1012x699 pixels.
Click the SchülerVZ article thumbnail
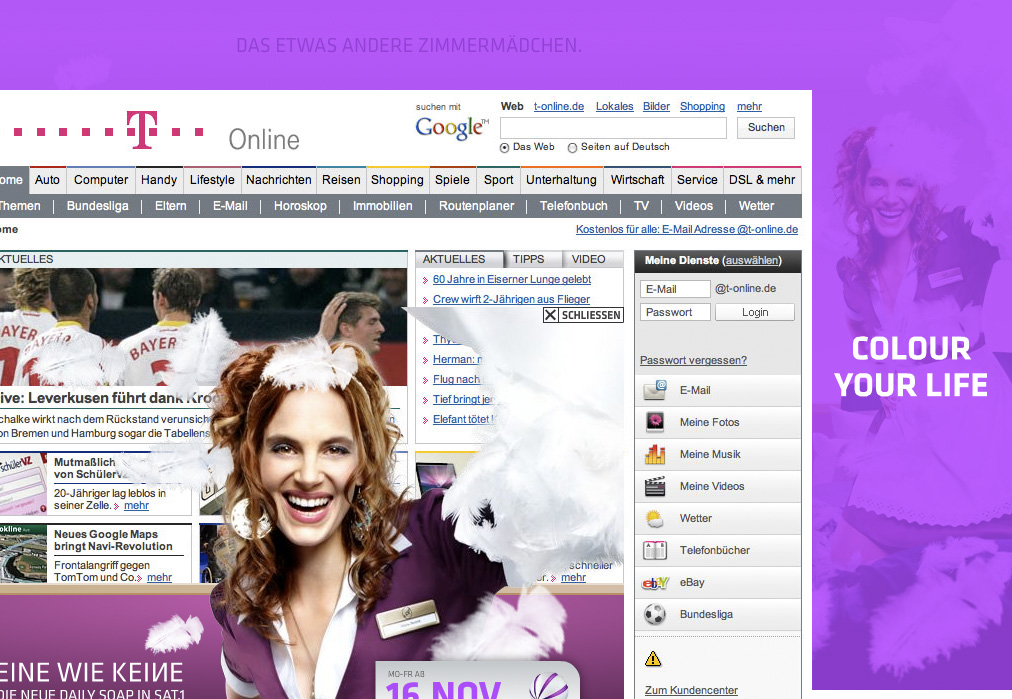(x=23, y=483)
